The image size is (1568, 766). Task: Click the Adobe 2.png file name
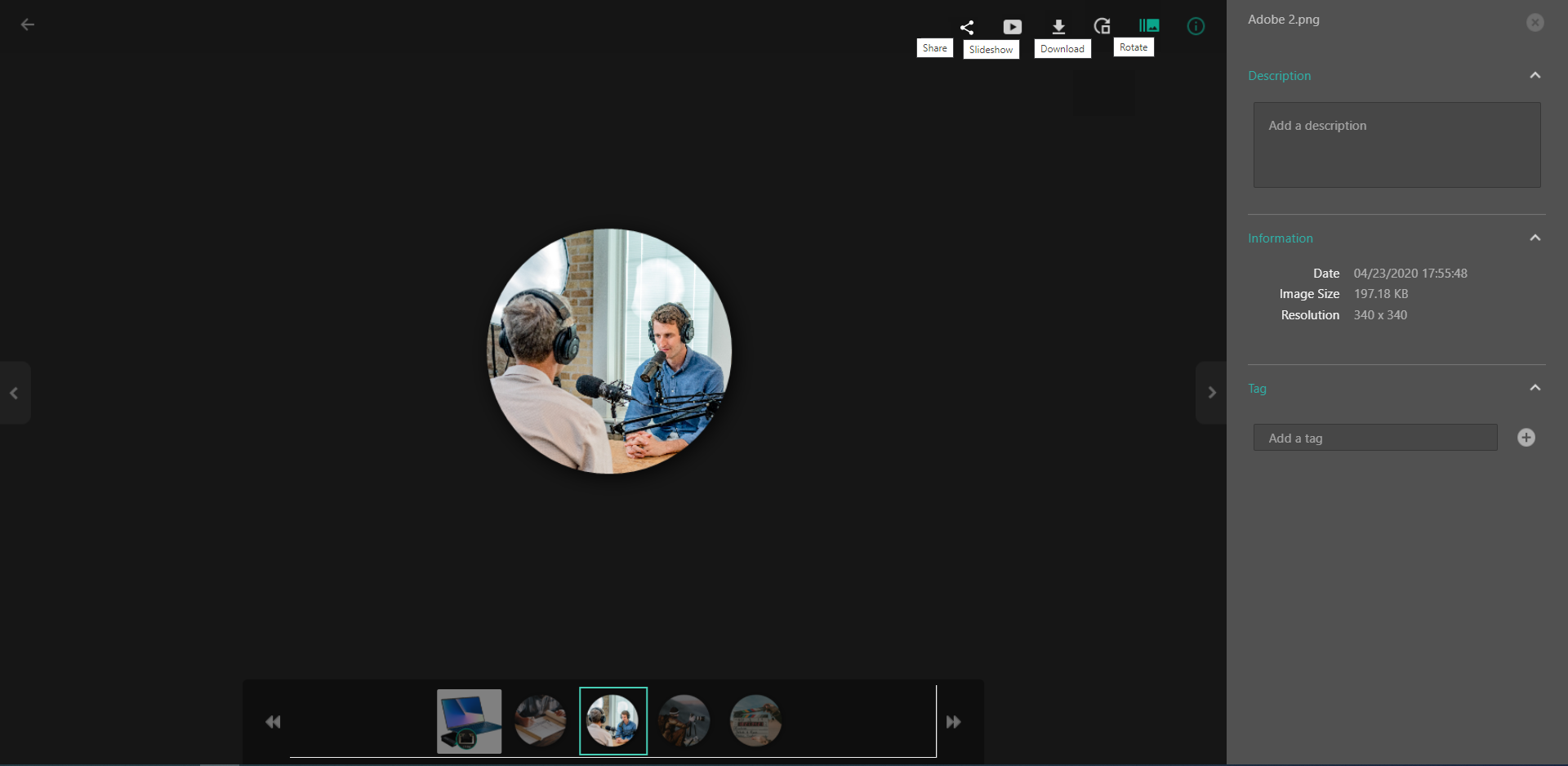[x=1284, y=20]
